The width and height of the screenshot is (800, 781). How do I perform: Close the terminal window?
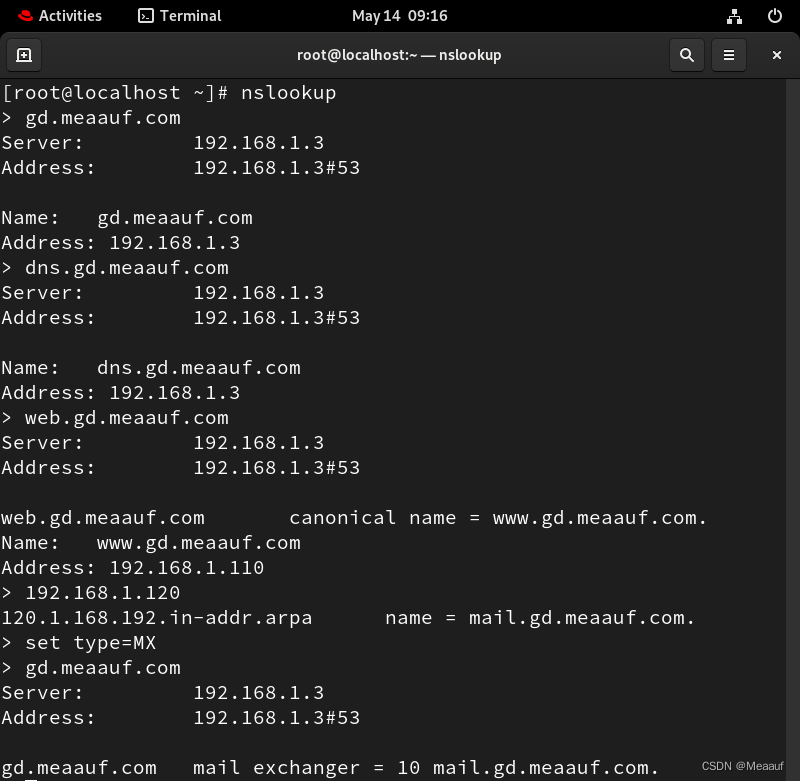point(777,55)
